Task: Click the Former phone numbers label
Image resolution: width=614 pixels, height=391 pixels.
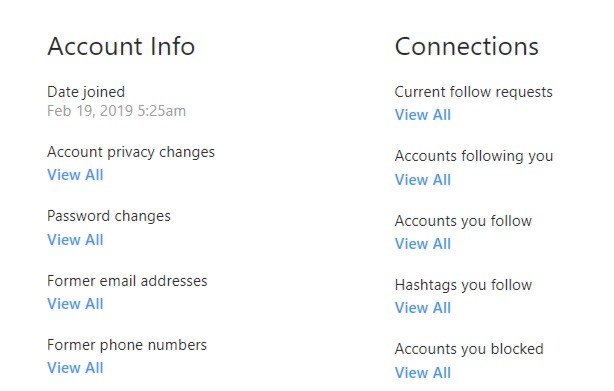Action: point(127,345)
